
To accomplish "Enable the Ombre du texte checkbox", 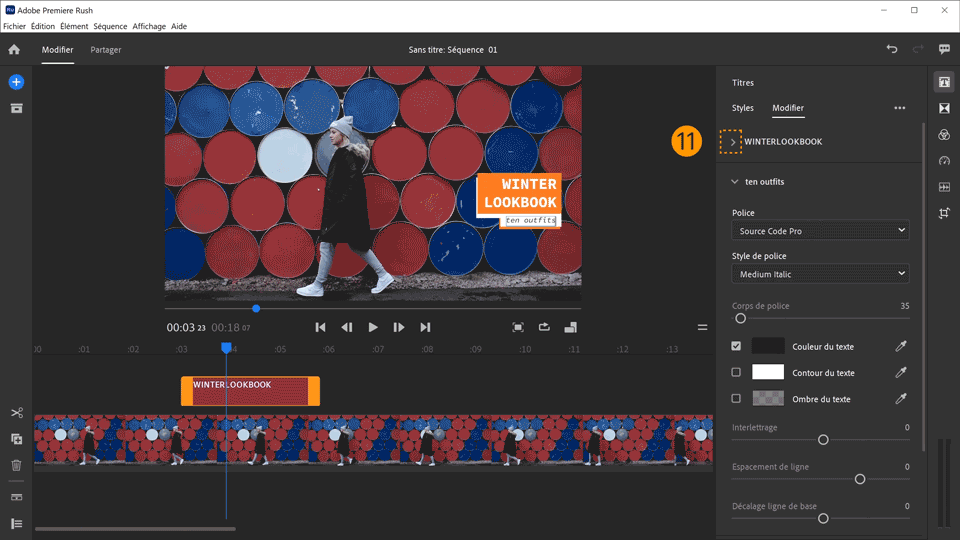I will 737,398.
